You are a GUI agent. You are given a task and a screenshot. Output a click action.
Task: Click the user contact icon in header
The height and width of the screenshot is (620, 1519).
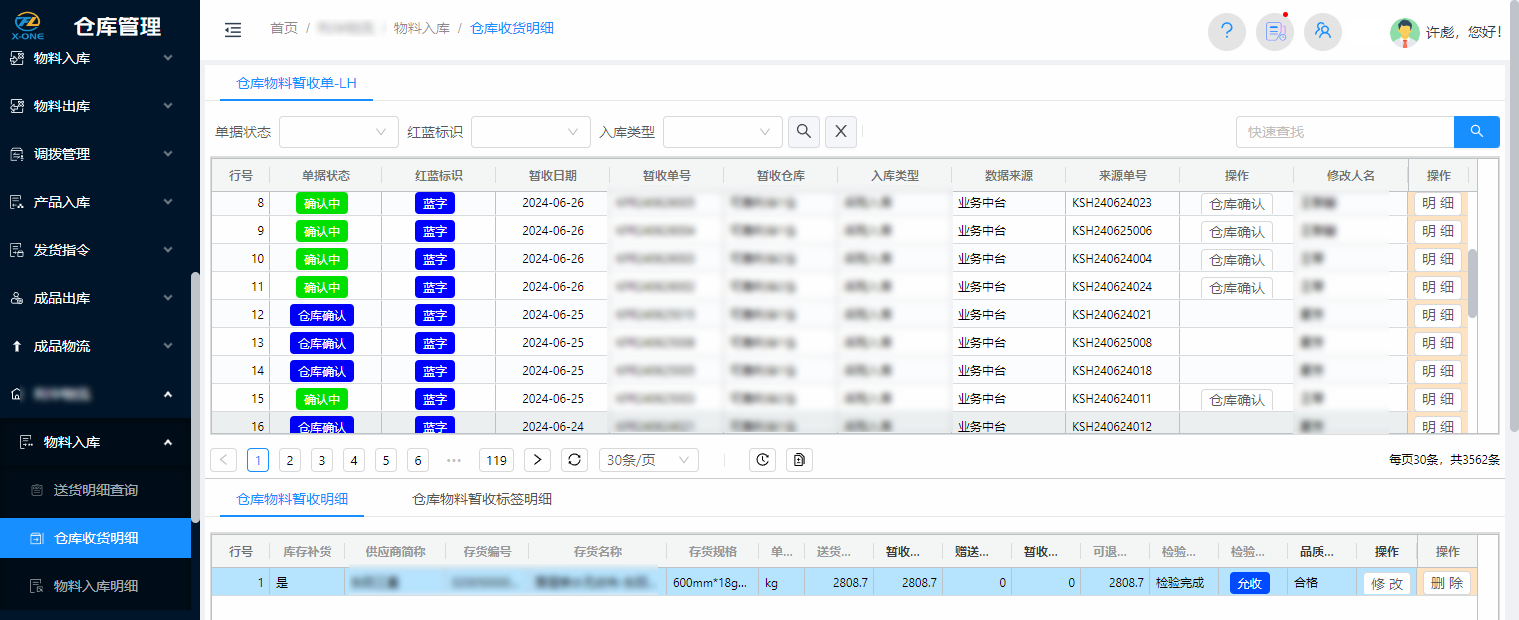[x=1323, y=31]
